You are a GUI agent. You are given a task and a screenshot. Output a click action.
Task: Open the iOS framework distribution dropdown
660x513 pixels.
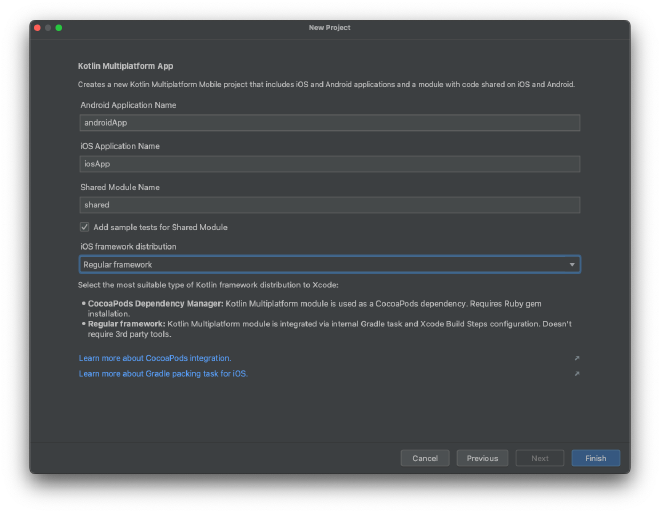pos(330,265)
